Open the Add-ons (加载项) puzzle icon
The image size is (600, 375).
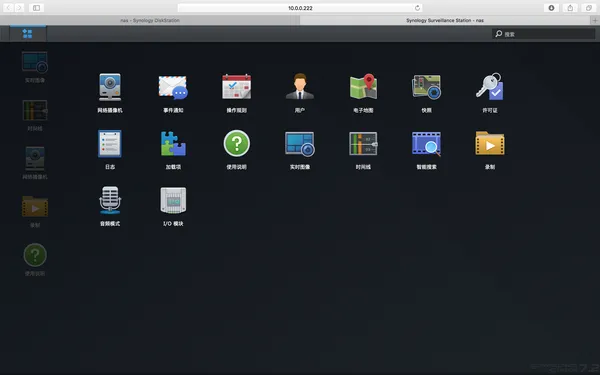pyautogui.click(x=173, y=143)
